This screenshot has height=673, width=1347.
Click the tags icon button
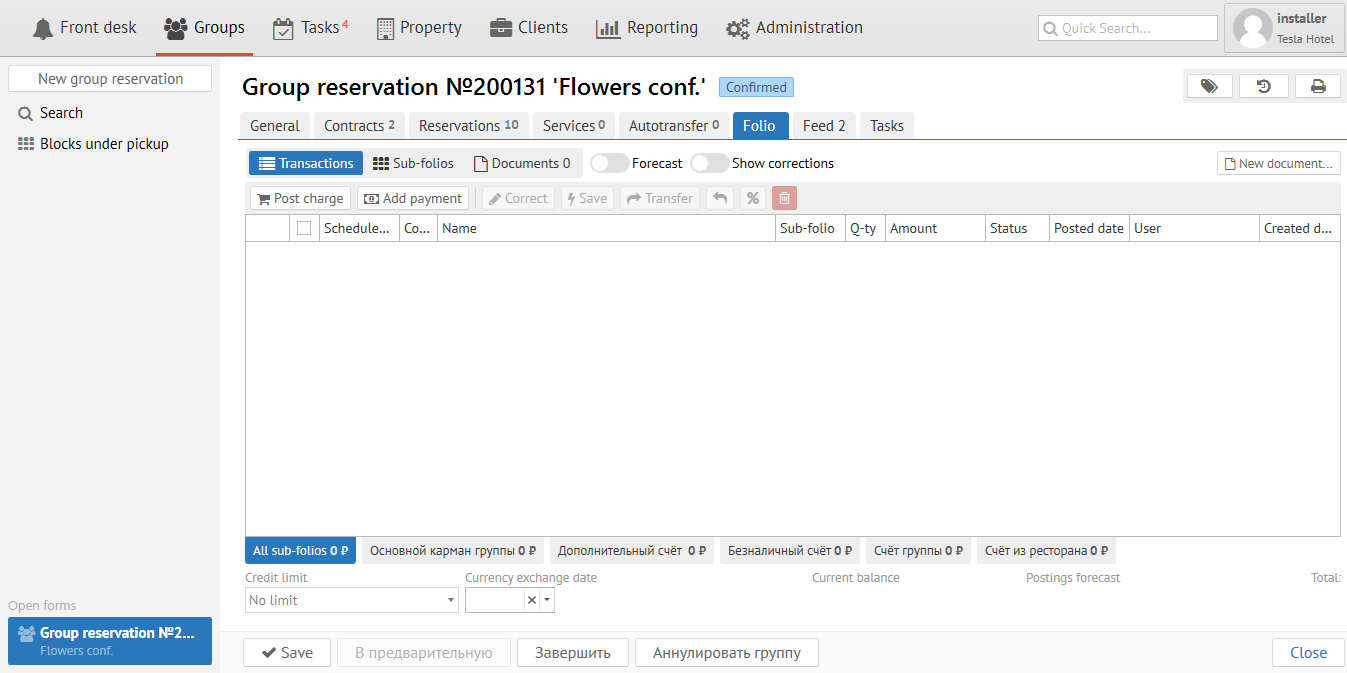(x=1208, y=87)
